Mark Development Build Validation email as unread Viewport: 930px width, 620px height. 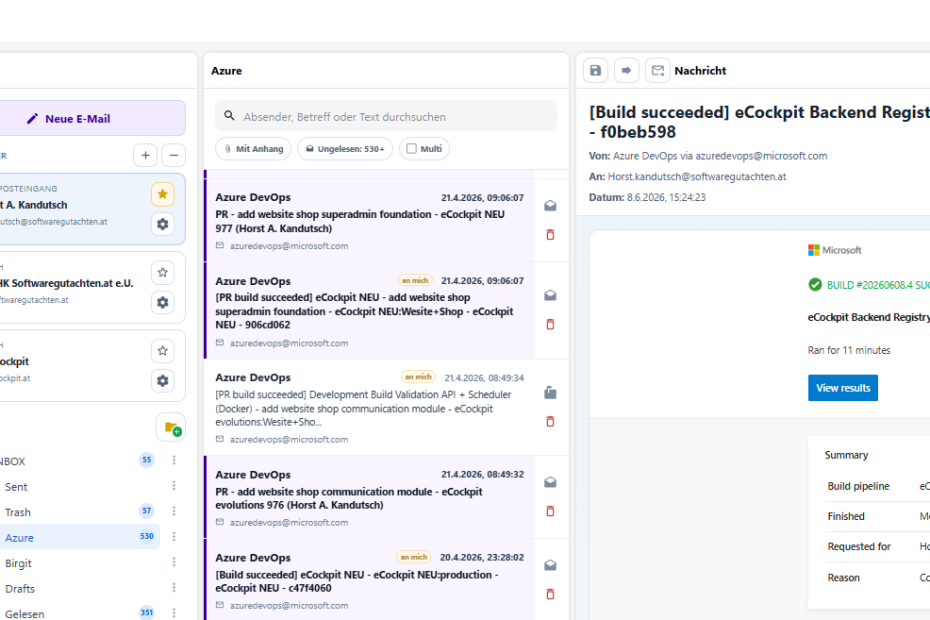550,393
